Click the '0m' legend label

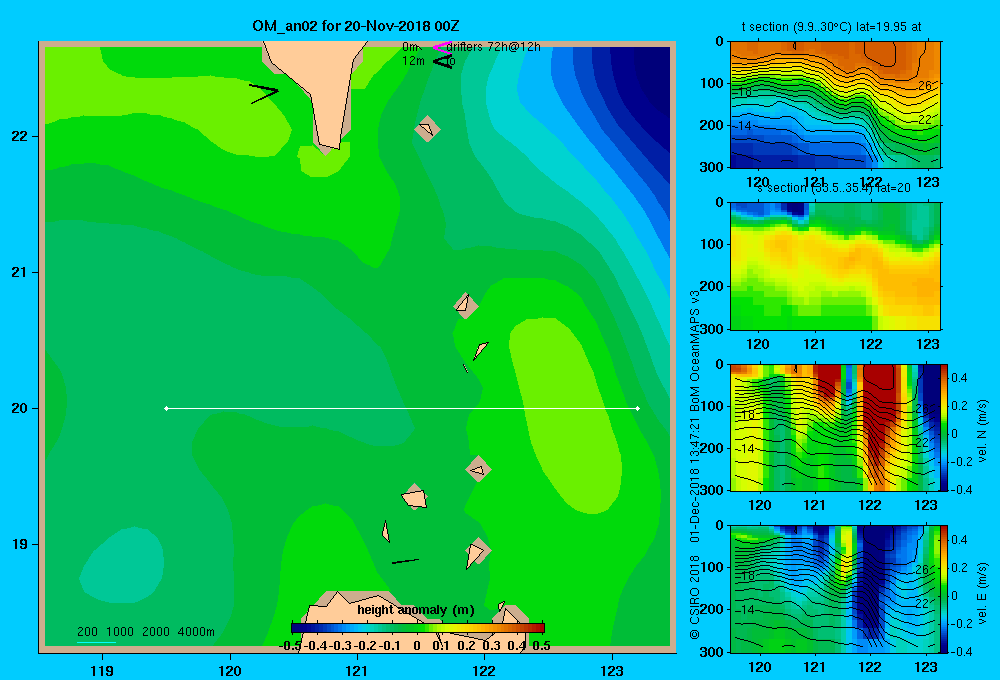pos(410,47)
